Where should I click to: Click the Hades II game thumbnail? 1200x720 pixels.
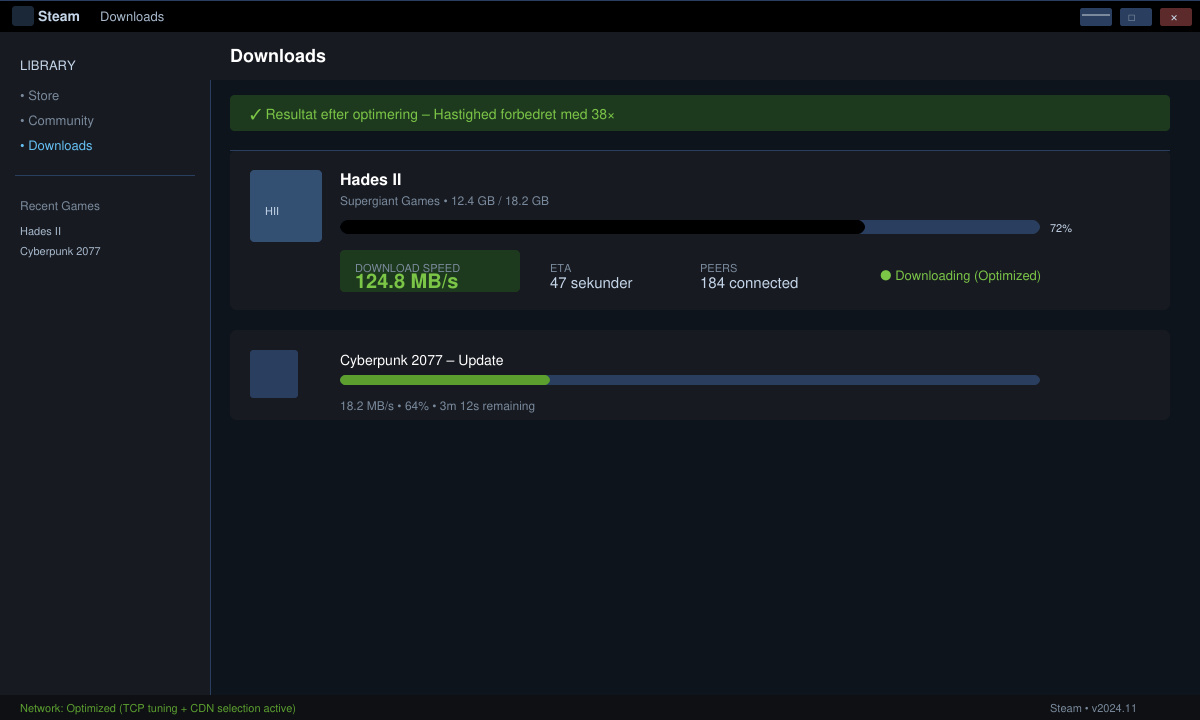pos(286,206)
